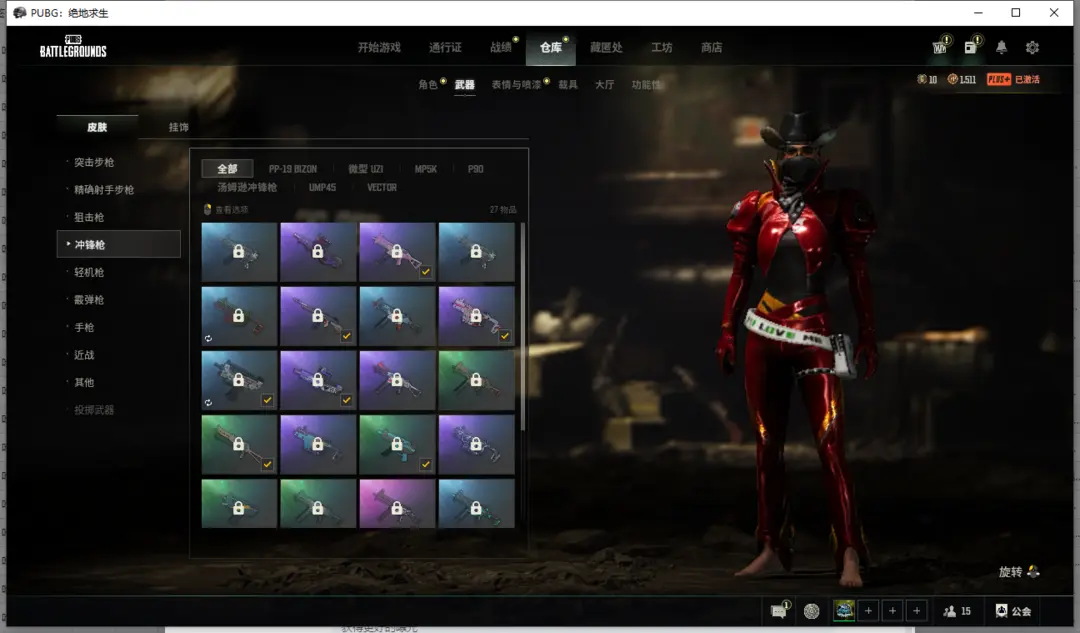This screenshot has width=1080, height=633.
Task: Click the lock on the top row's second skin
Action: pos(318,251)
